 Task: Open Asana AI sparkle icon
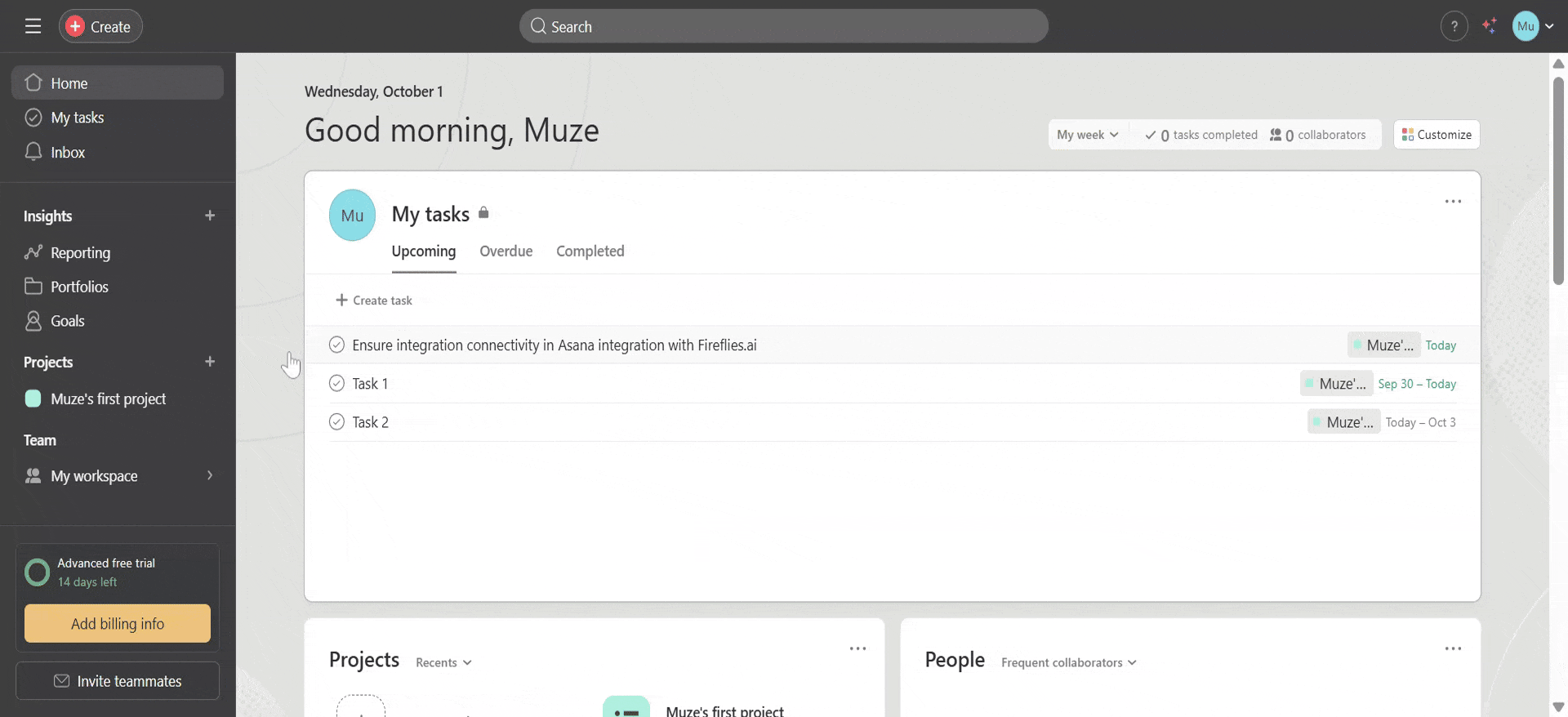1490,26
